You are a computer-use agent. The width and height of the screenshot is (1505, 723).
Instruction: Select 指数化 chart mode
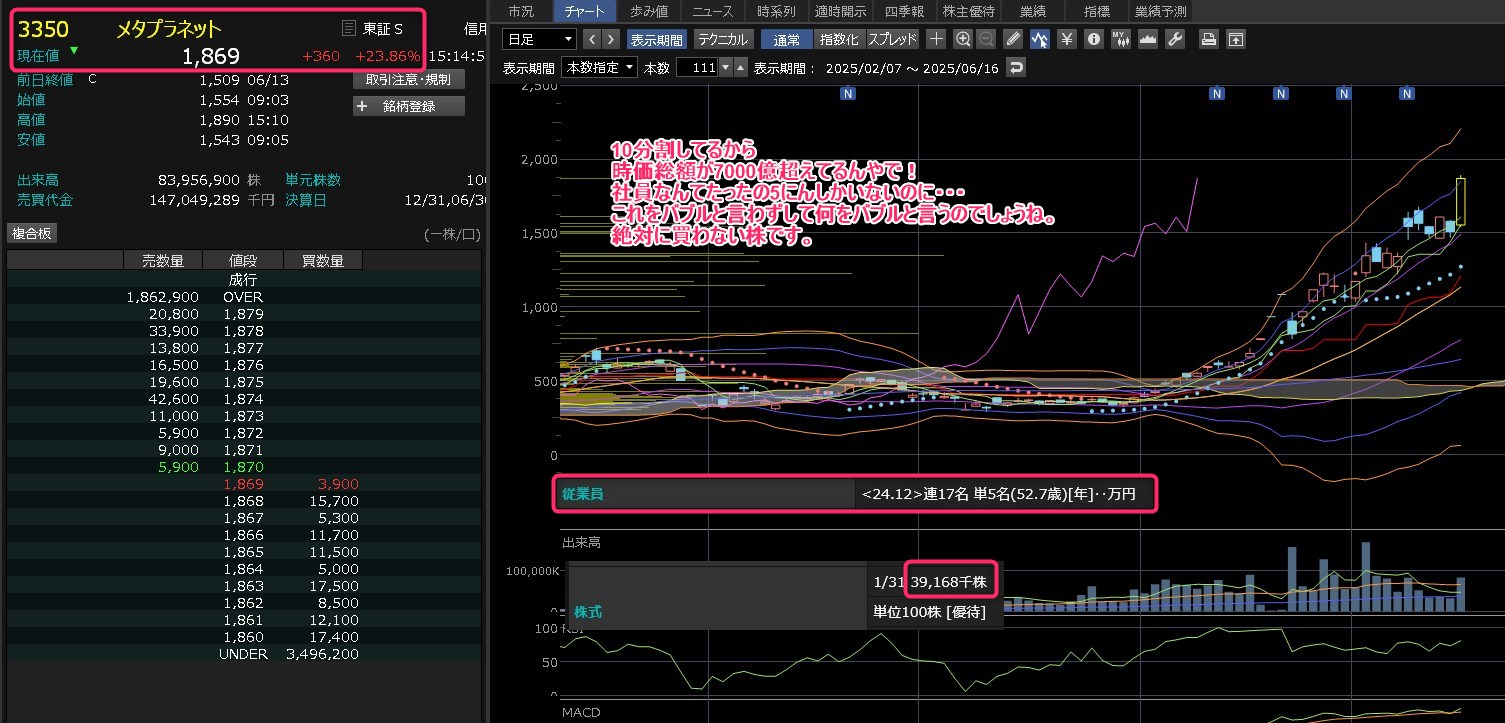[839, 40]
